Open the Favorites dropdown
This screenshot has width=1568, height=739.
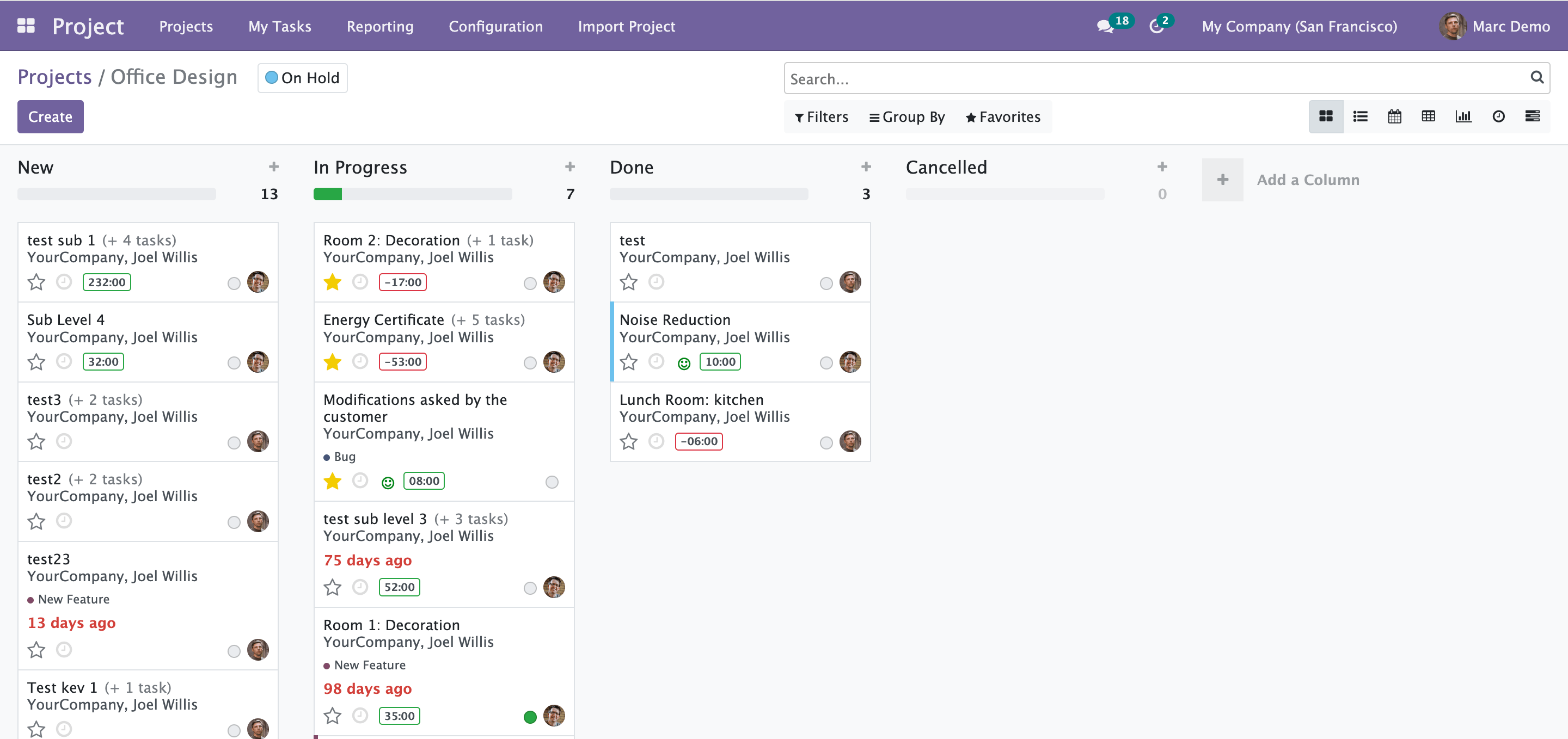1002,117
